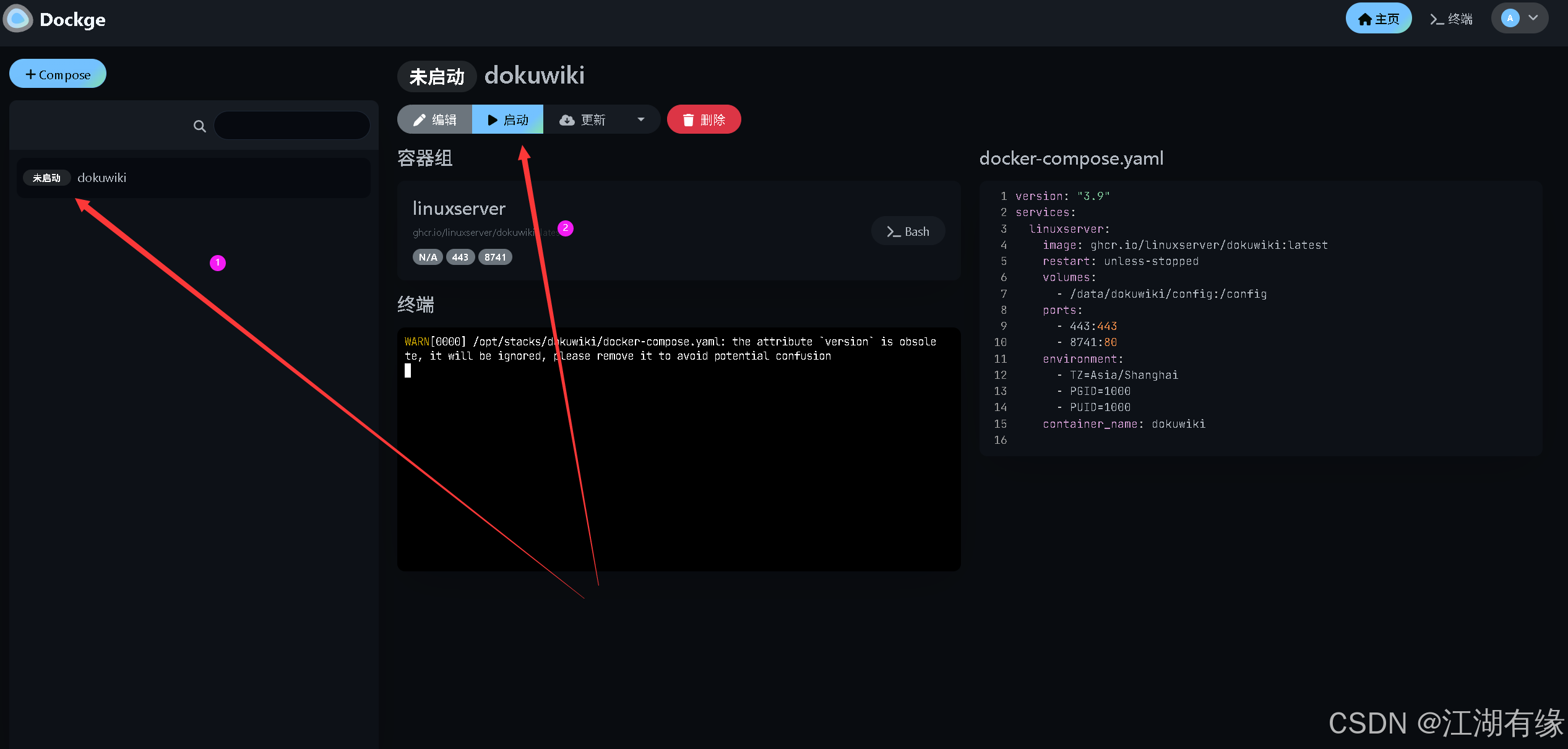
Task: Start the stack with 启动 button
Action: pyautogui.click(x=507, y=119)
